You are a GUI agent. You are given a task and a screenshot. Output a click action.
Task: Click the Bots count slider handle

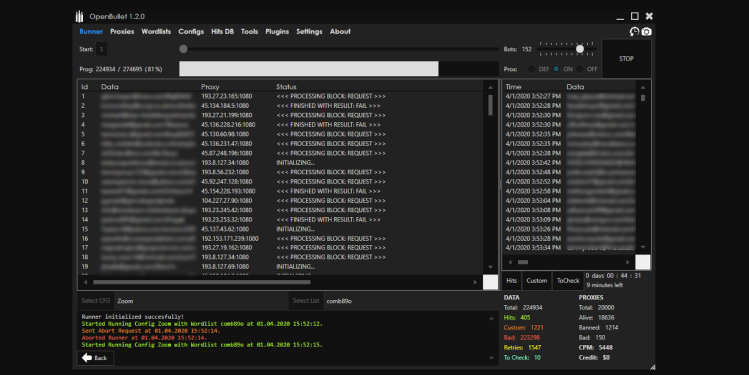point(580,49)
